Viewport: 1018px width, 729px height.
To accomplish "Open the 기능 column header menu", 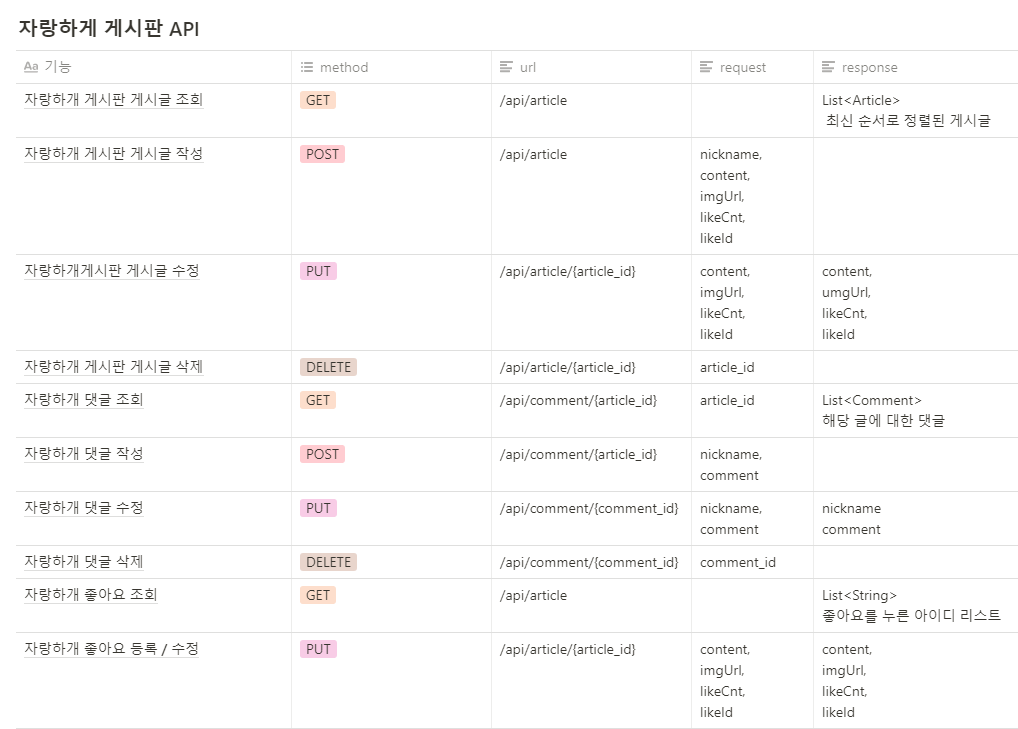I will 50,66.
